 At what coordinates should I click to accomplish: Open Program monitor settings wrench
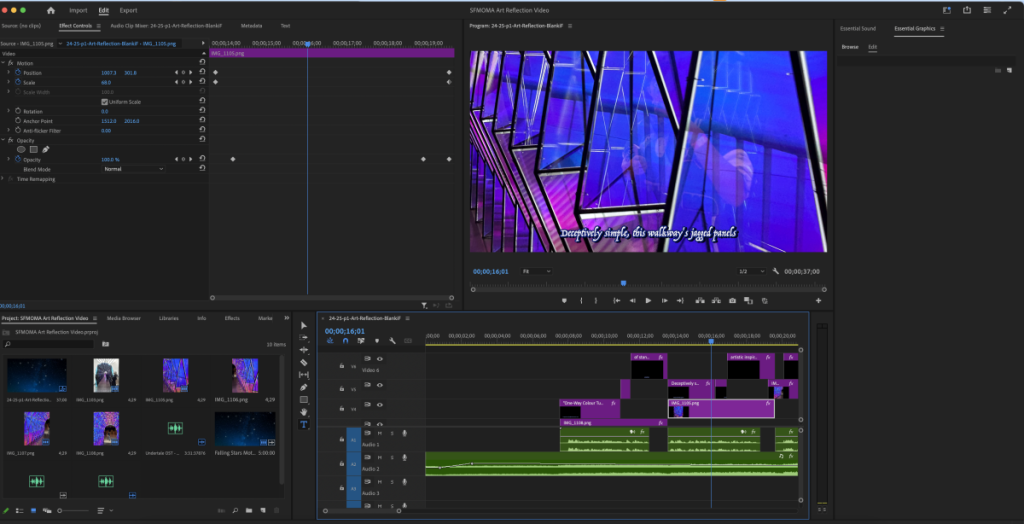(776, 271)
